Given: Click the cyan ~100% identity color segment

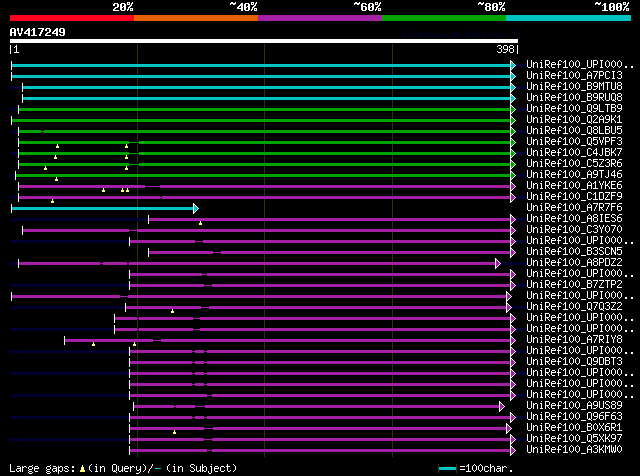Looking at the screenshot, I should pyautogui.click(x=569, y=18).
